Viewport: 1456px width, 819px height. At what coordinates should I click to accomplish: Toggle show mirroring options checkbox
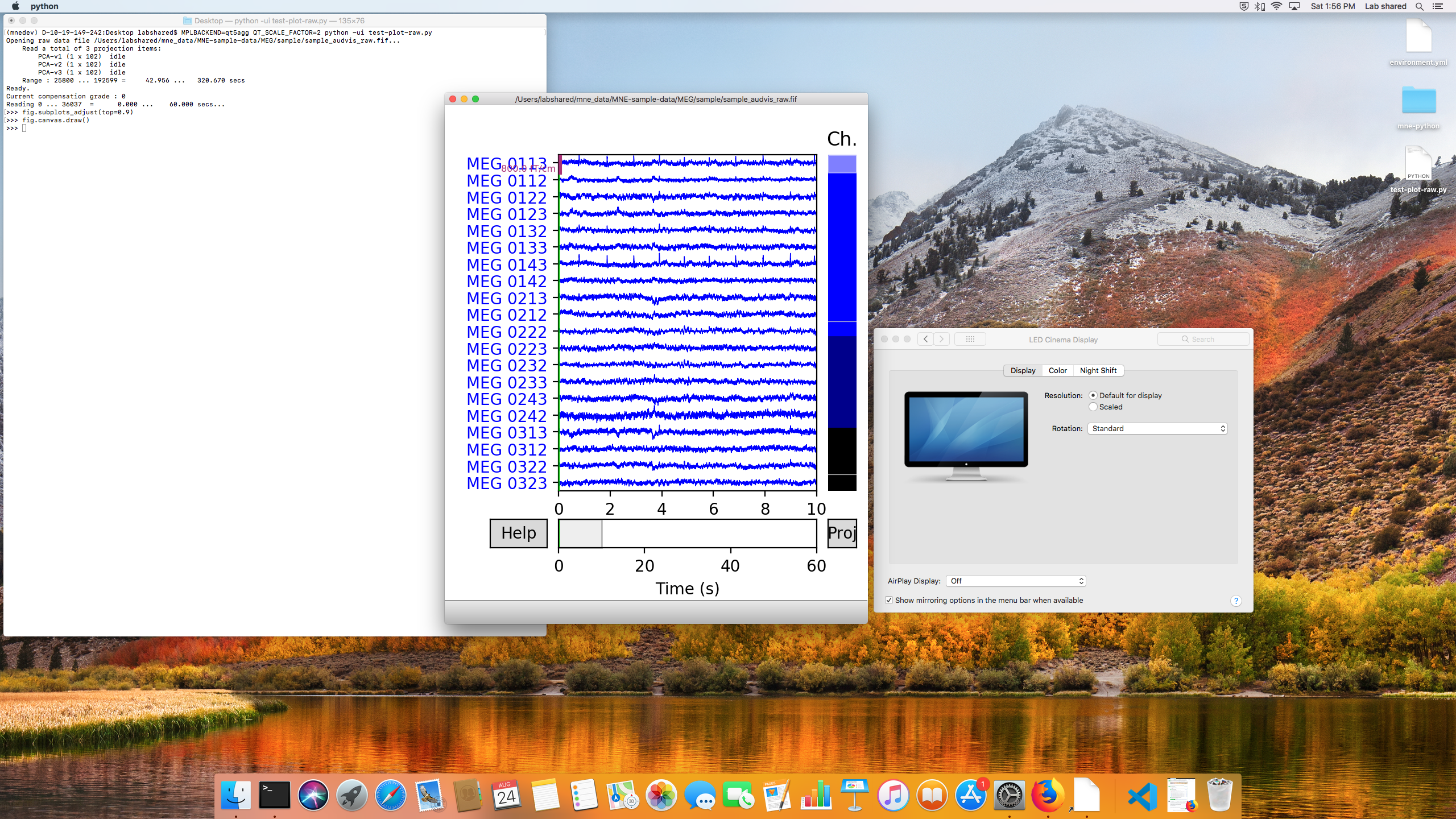pos(889,600)
